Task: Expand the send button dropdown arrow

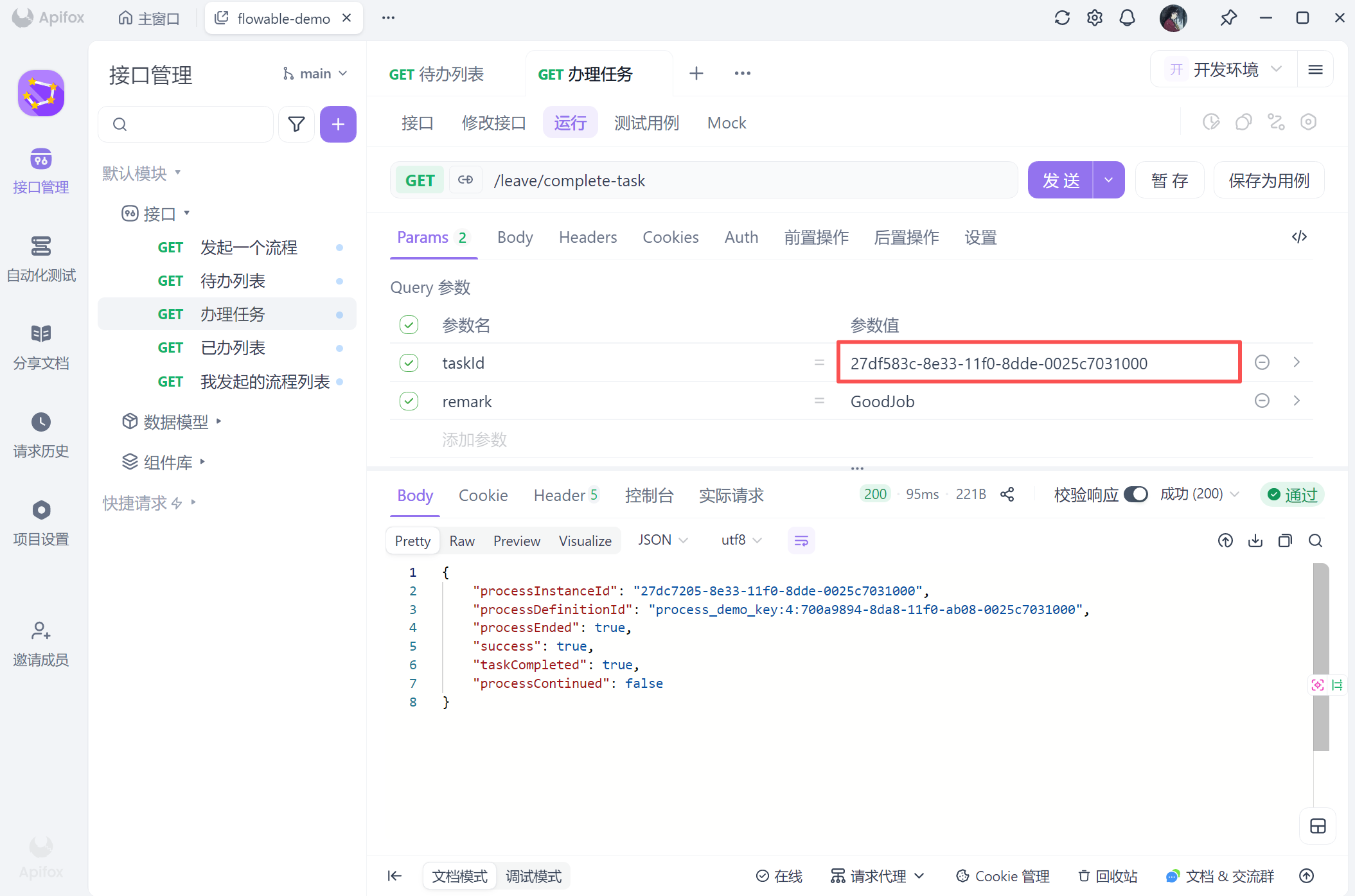Action: 1109,180
